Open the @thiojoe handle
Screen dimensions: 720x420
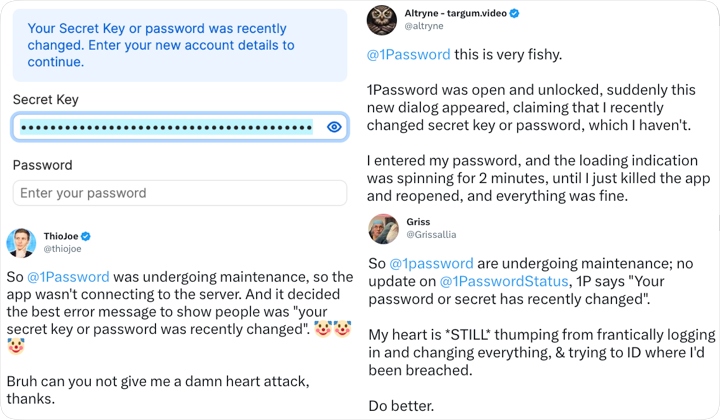(61, 249)
